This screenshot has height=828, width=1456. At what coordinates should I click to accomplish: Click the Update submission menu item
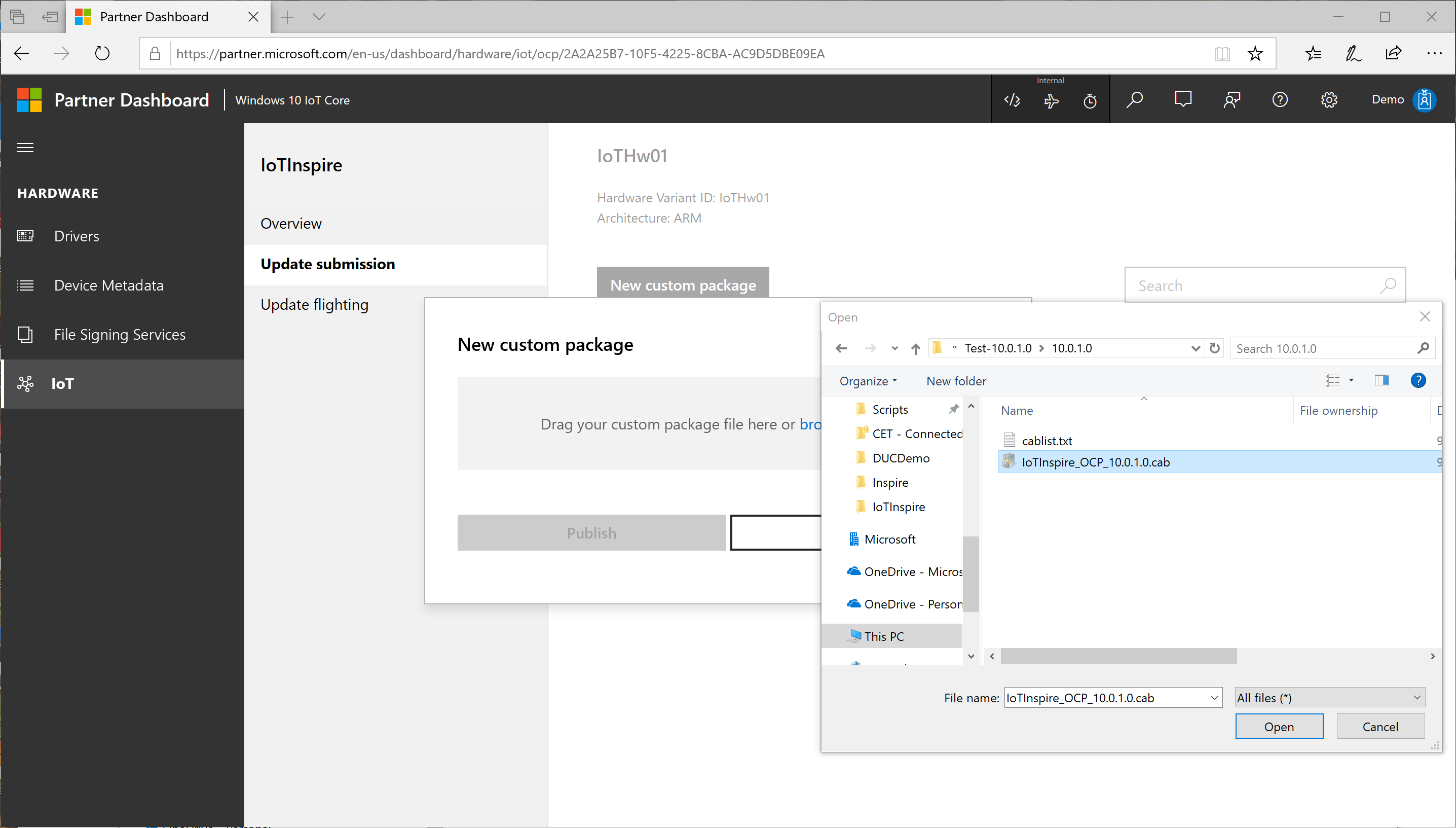(x=327, y=263)
